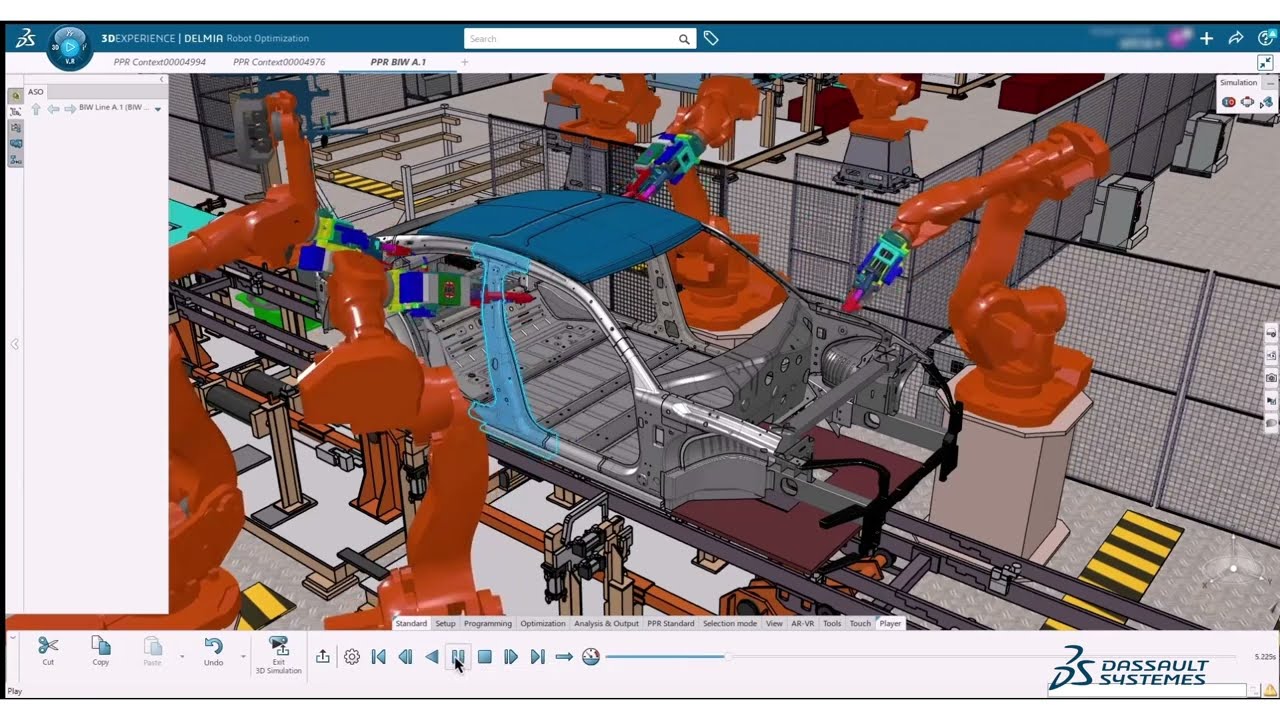Collapse the ASO side panel chevron

162,79
